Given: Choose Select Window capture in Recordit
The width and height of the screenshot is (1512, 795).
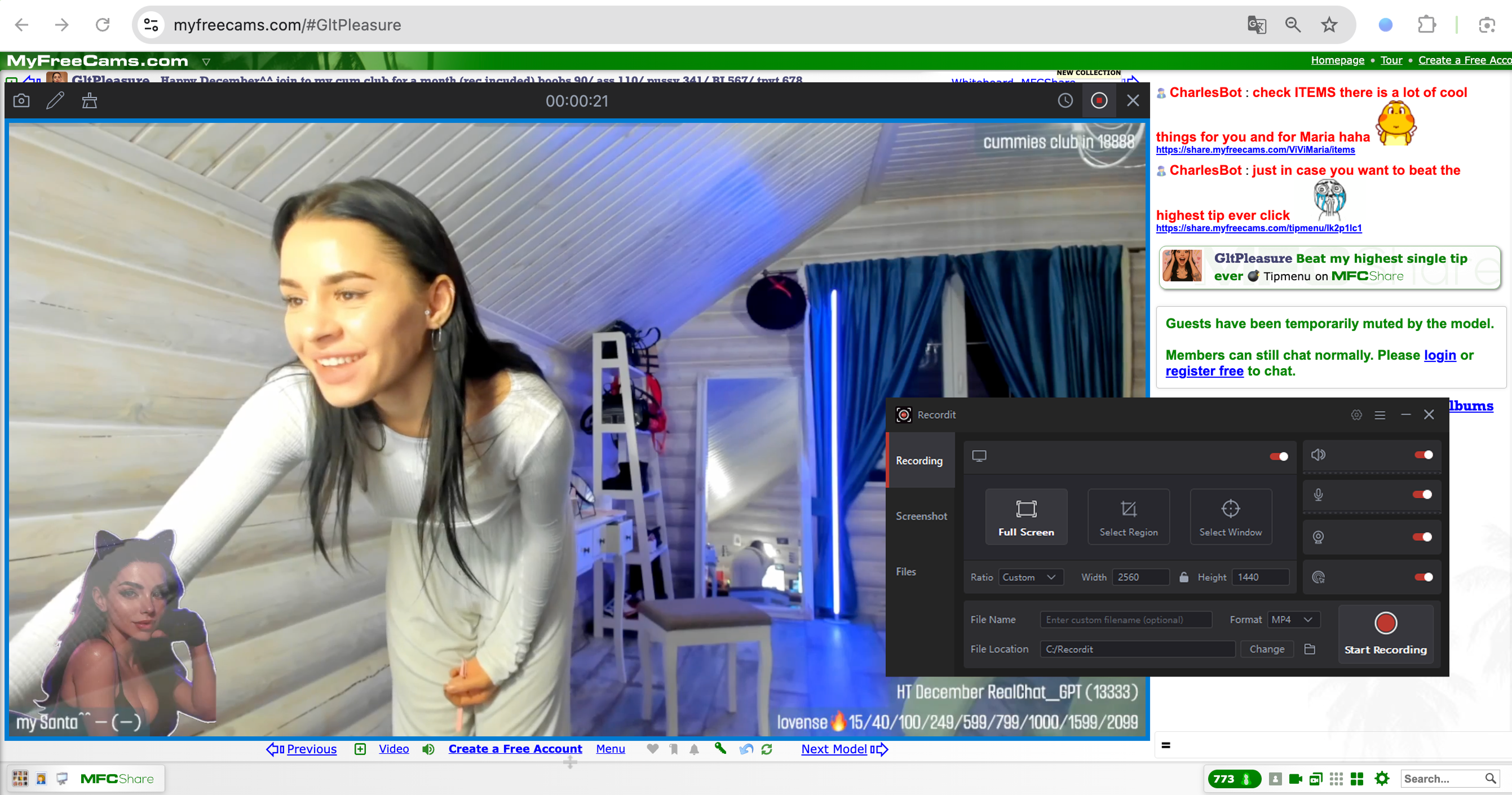Looking at the screenshot, I should (1230, 516).
